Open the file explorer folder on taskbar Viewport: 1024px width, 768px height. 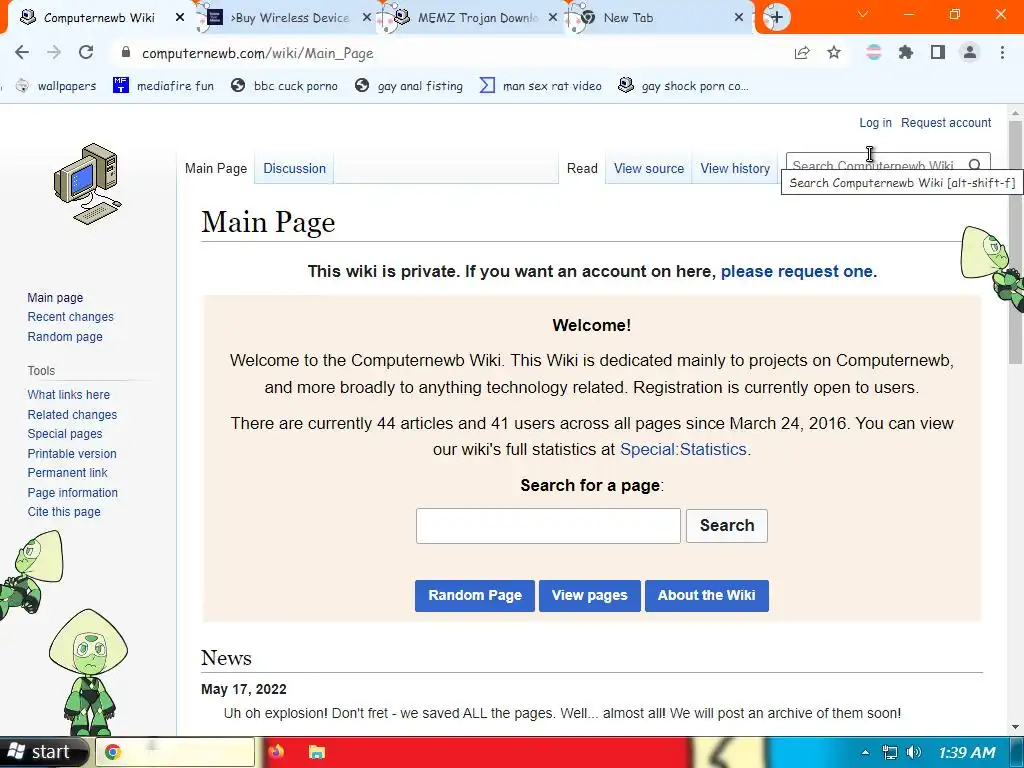317,752
